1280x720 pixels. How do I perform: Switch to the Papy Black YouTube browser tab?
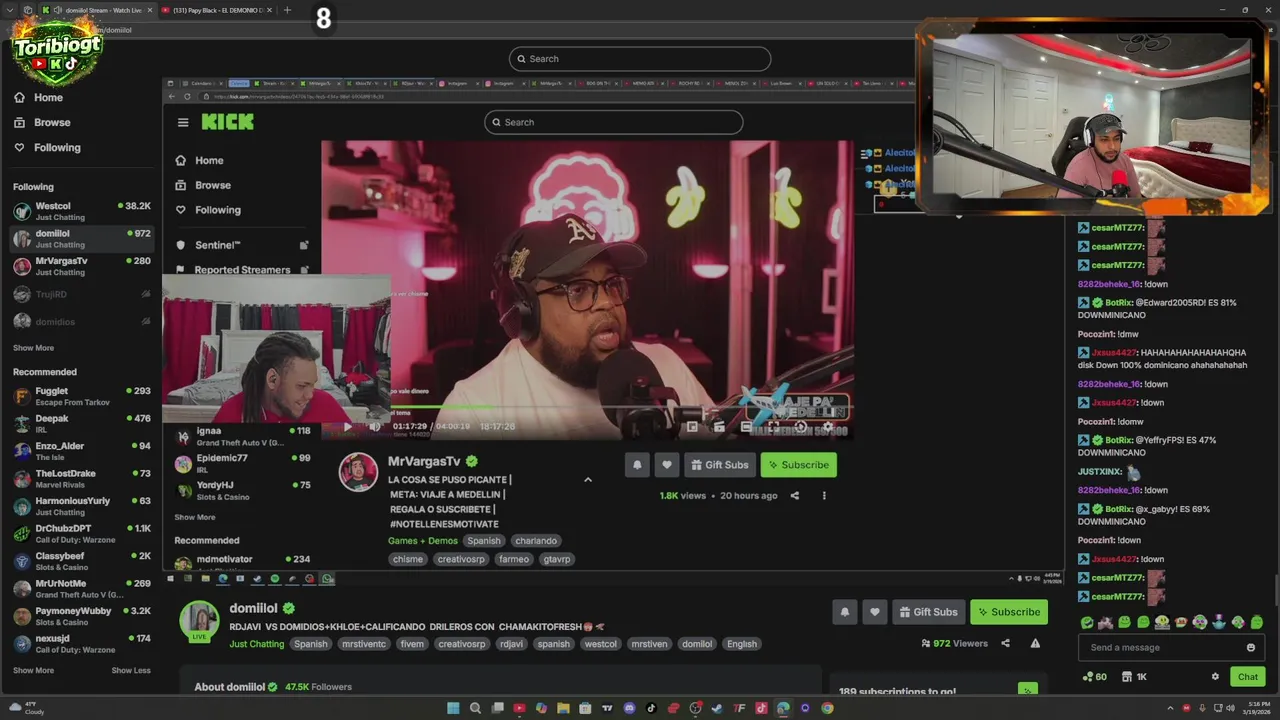pyautogui.click(x=217, y=10)
